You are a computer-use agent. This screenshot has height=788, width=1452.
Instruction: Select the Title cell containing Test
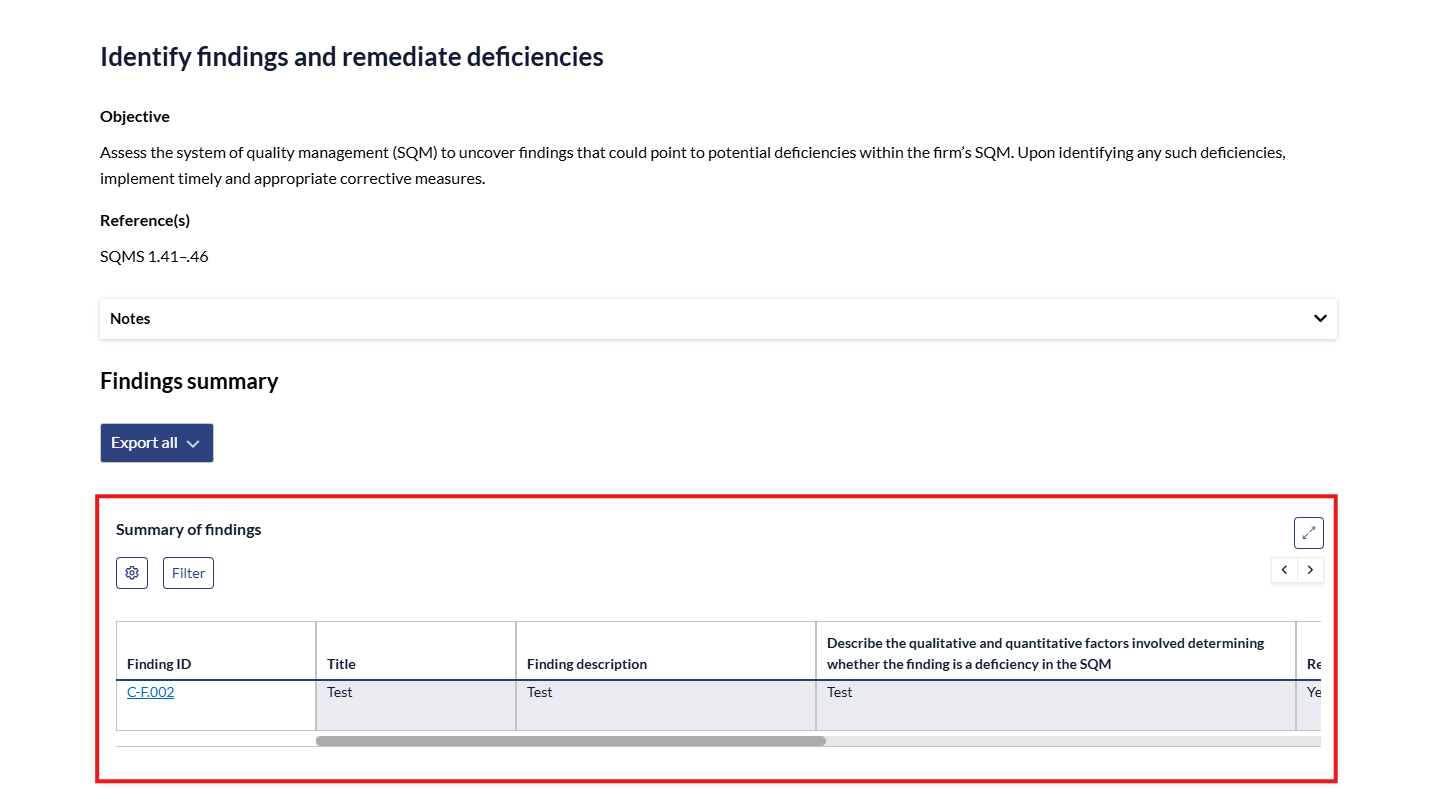415,705
